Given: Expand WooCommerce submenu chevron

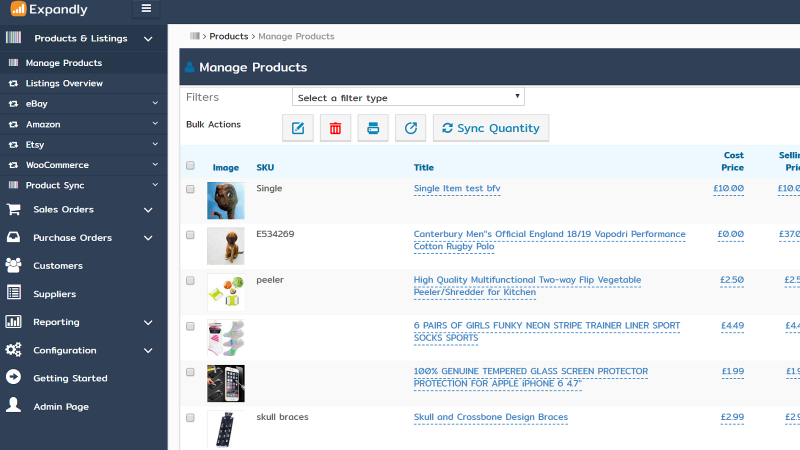Looking at the screenshot, I should point(155,164).
